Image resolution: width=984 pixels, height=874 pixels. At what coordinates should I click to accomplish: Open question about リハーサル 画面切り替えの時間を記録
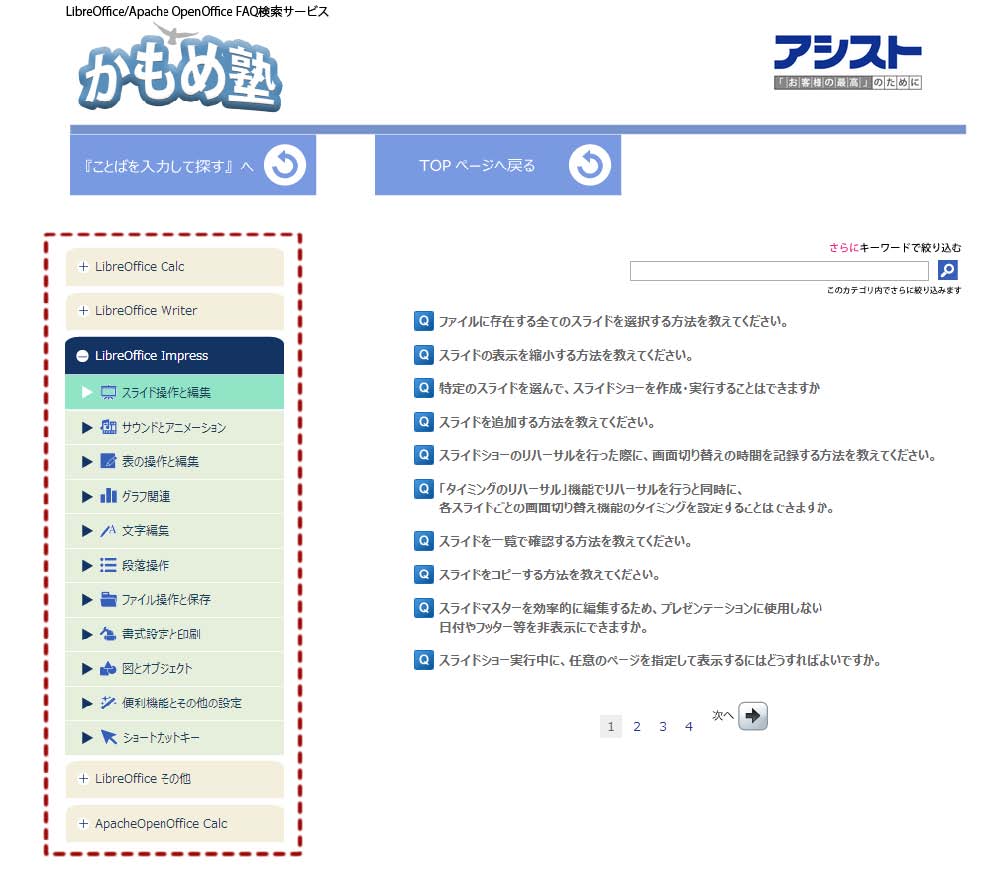687,455
